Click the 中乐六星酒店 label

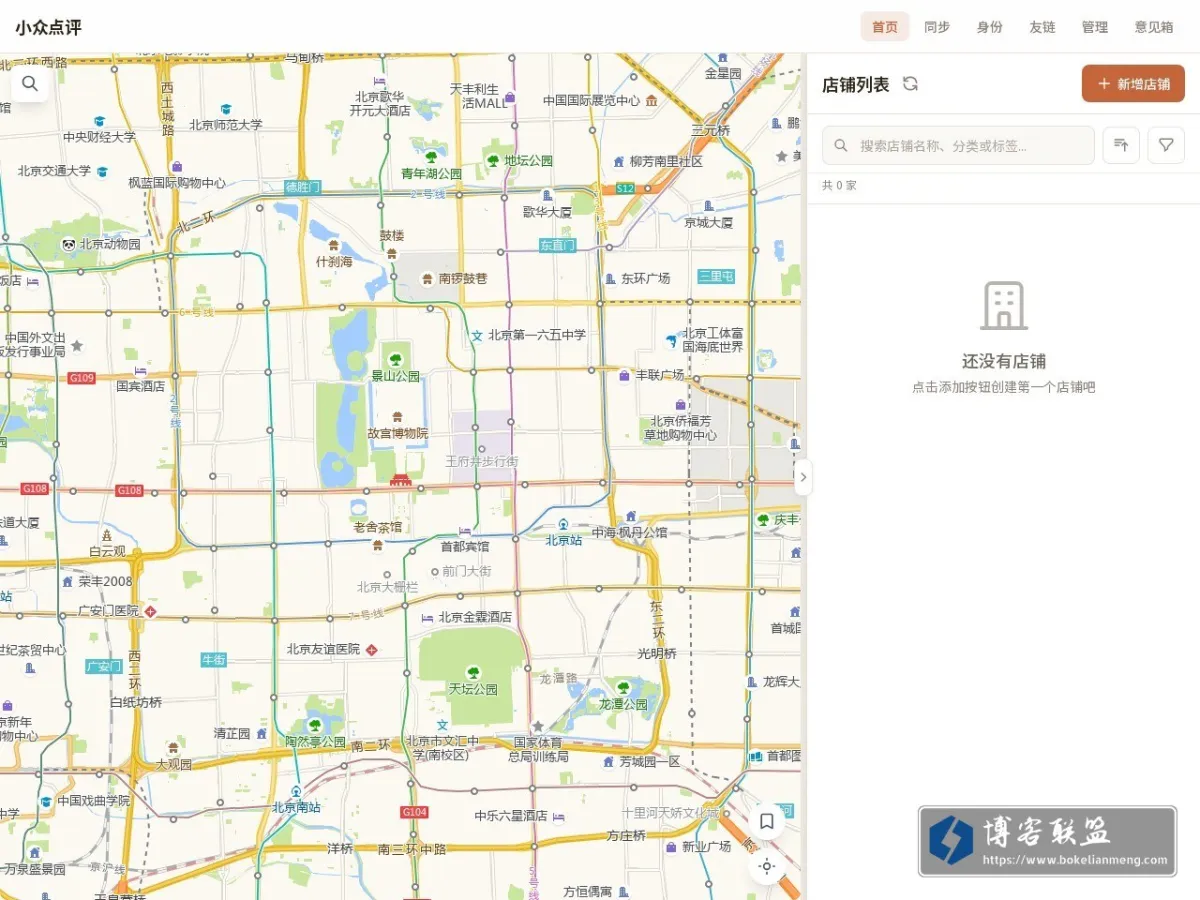click(511, 816)
